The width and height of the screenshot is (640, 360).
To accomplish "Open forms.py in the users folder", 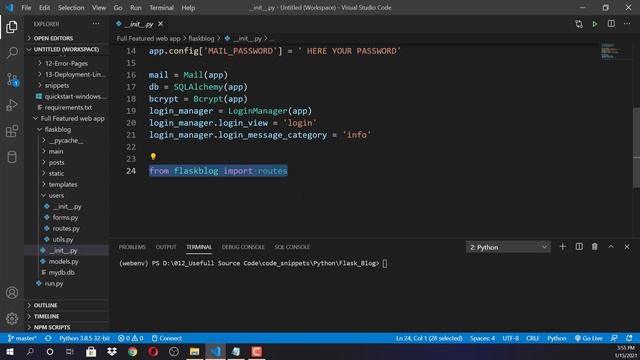I will click(67, 218).
